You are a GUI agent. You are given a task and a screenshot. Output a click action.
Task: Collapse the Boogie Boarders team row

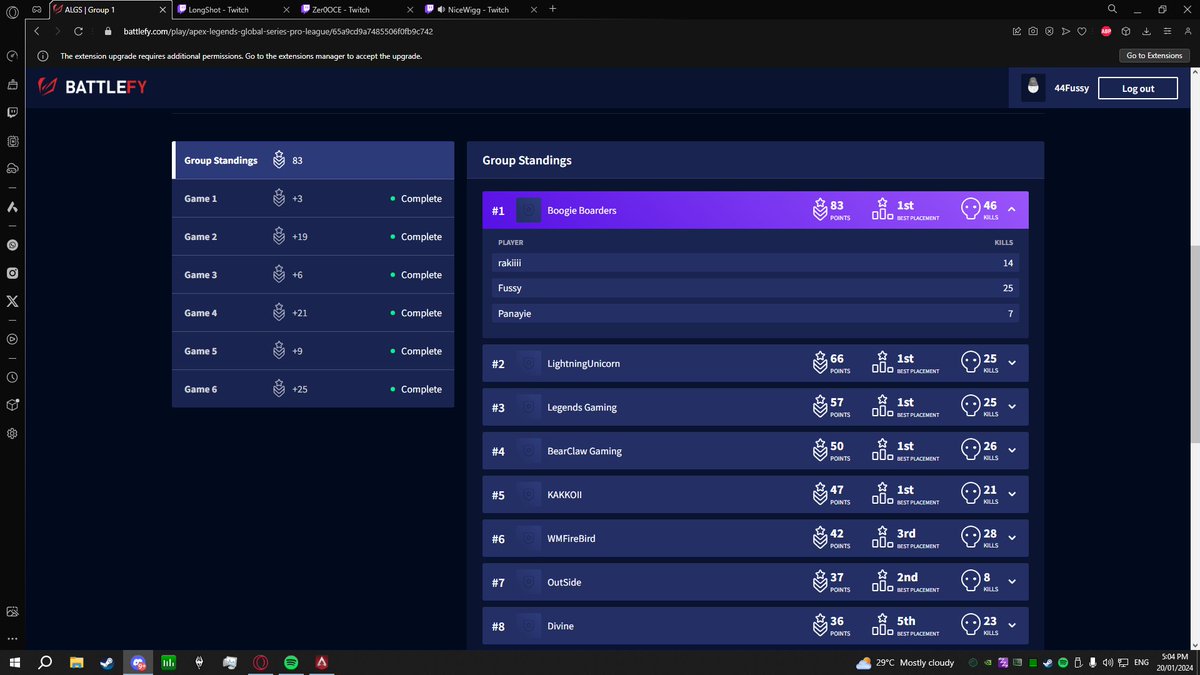click(x=1011, y=210)
